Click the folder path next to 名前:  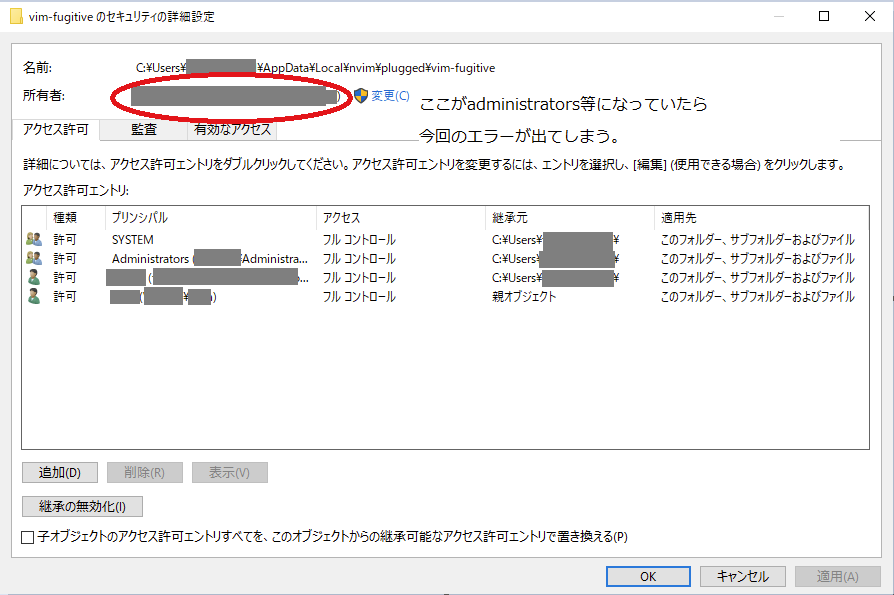pos(315,68)
